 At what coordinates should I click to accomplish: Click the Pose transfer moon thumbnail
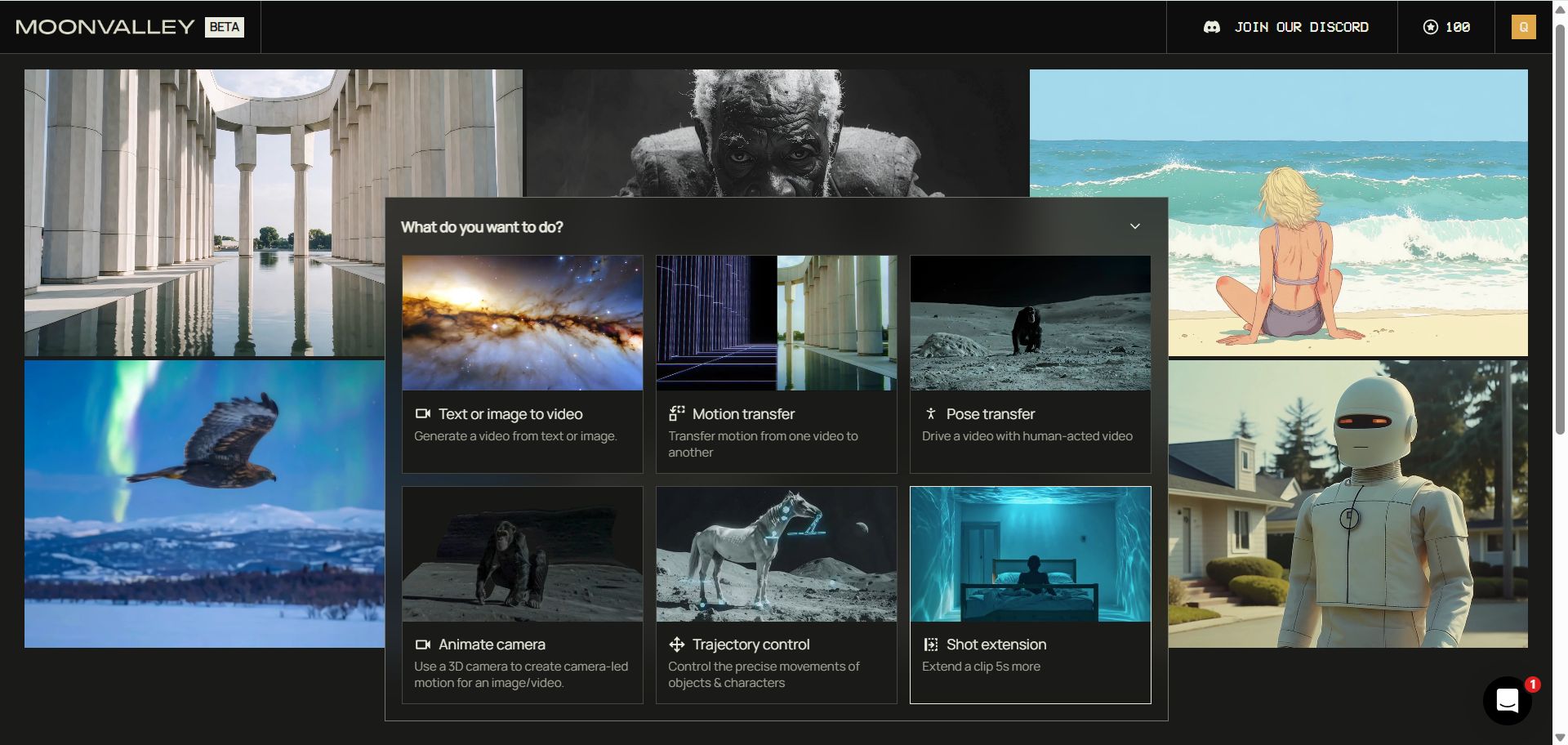(x=1031, y=323)
